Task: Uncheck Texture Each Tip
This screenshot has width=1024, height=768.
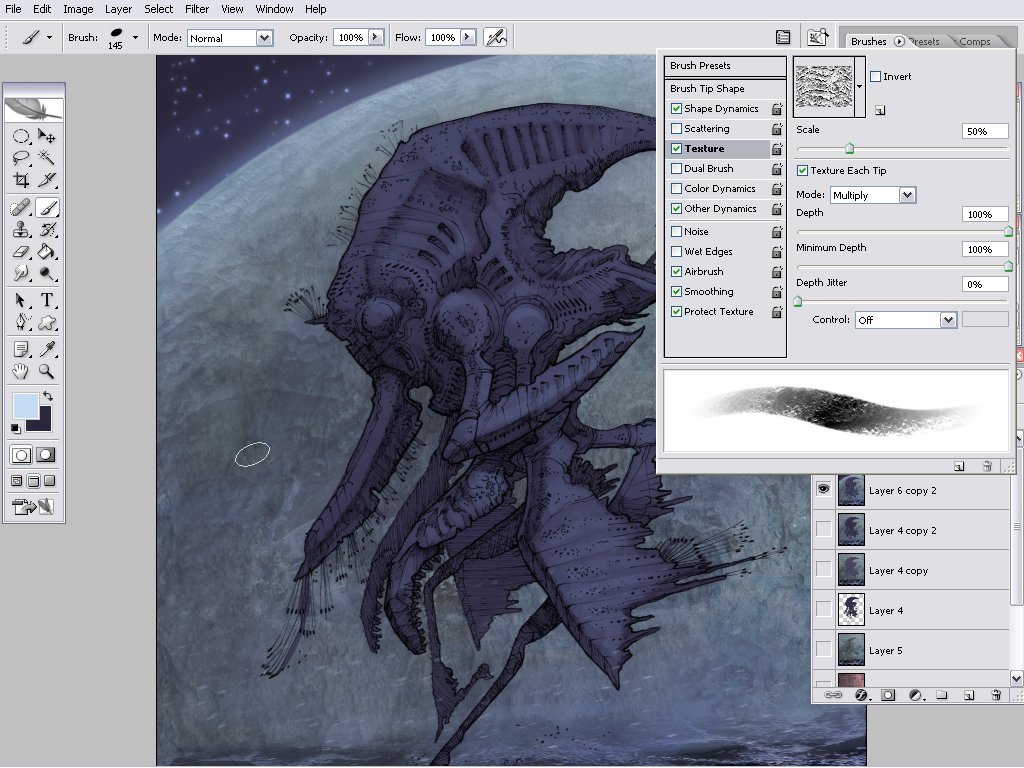Action: tap(803, 170)
